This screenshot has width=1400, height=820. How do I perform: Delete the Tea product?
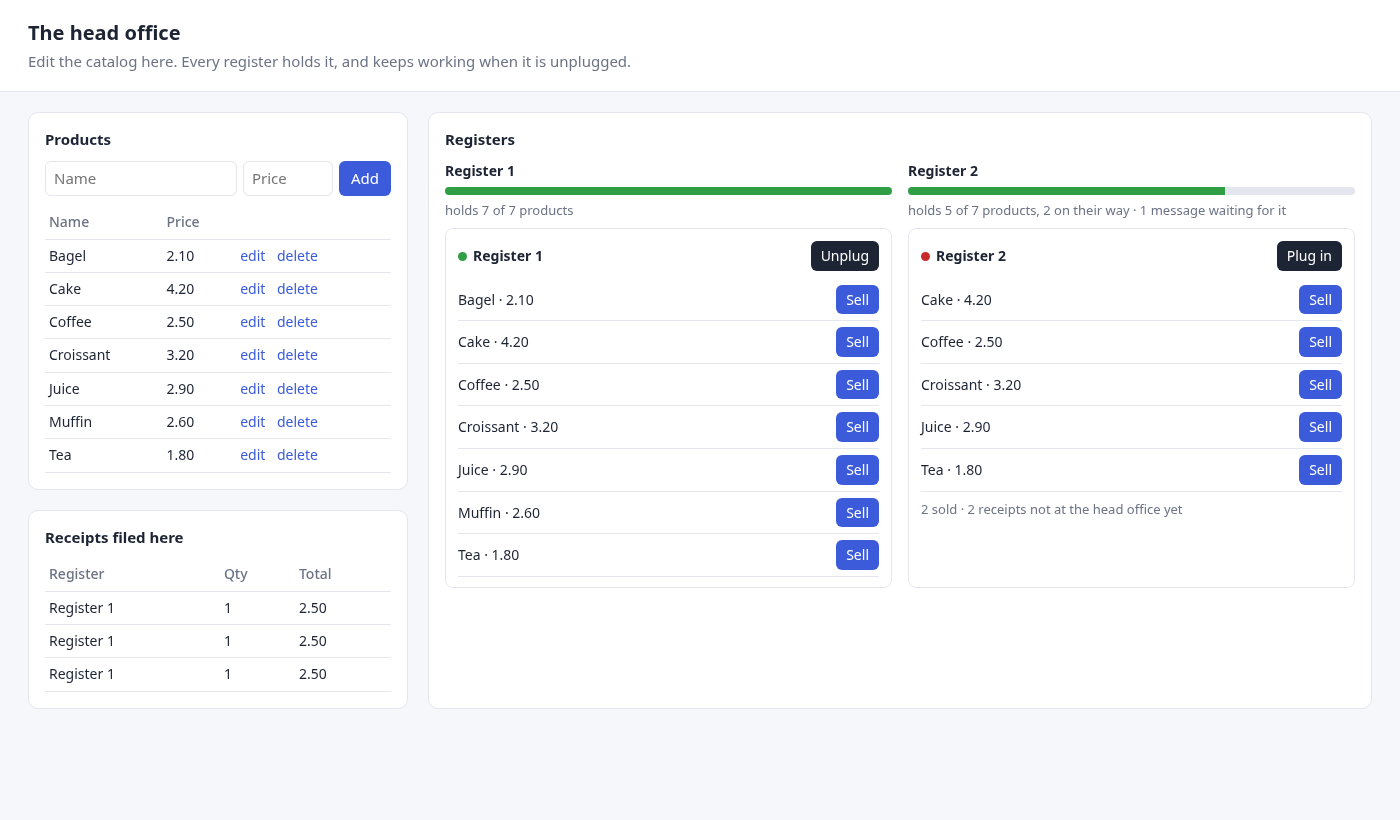point(297,455)
